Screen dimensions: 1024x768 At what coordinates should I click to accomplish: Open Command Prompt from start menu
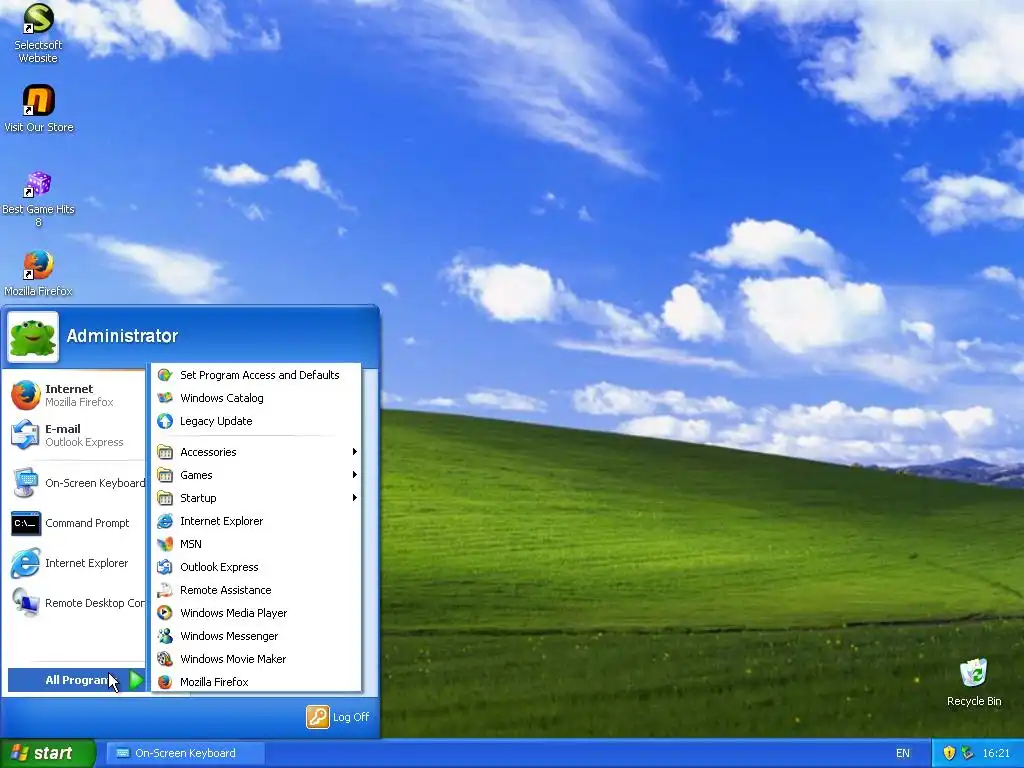click(74, 523)
